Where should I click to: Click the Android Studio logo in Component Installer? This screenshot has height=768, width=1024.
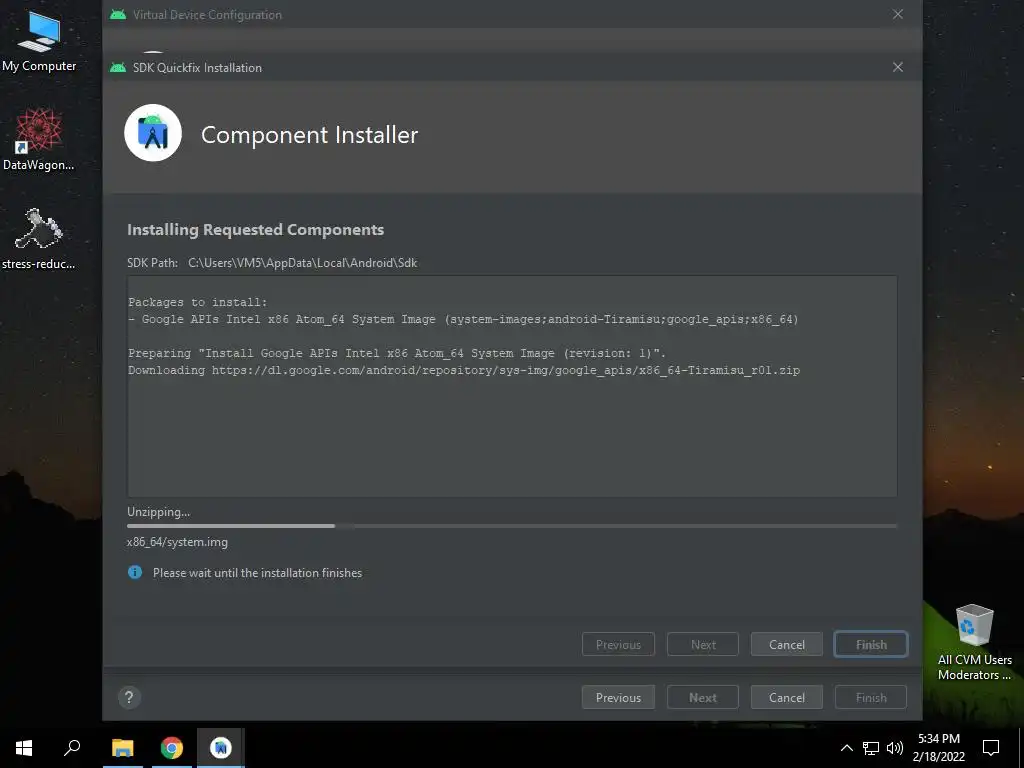click(x=153, y=133)
